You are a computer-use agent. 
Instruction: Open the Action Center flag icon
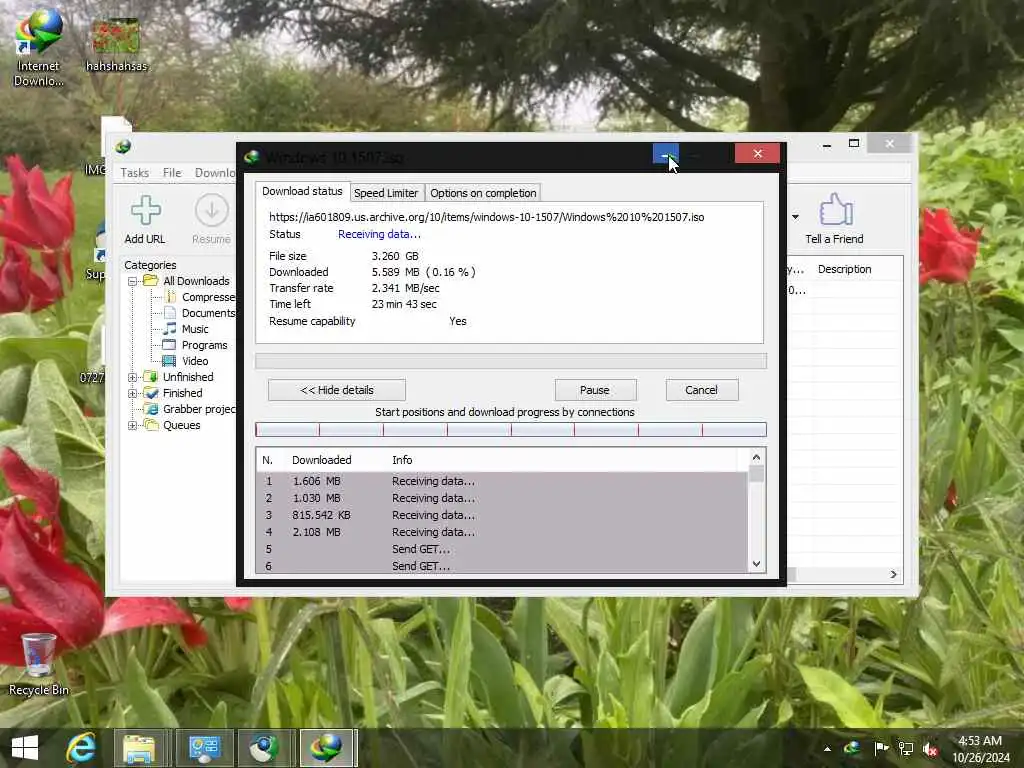881,748
